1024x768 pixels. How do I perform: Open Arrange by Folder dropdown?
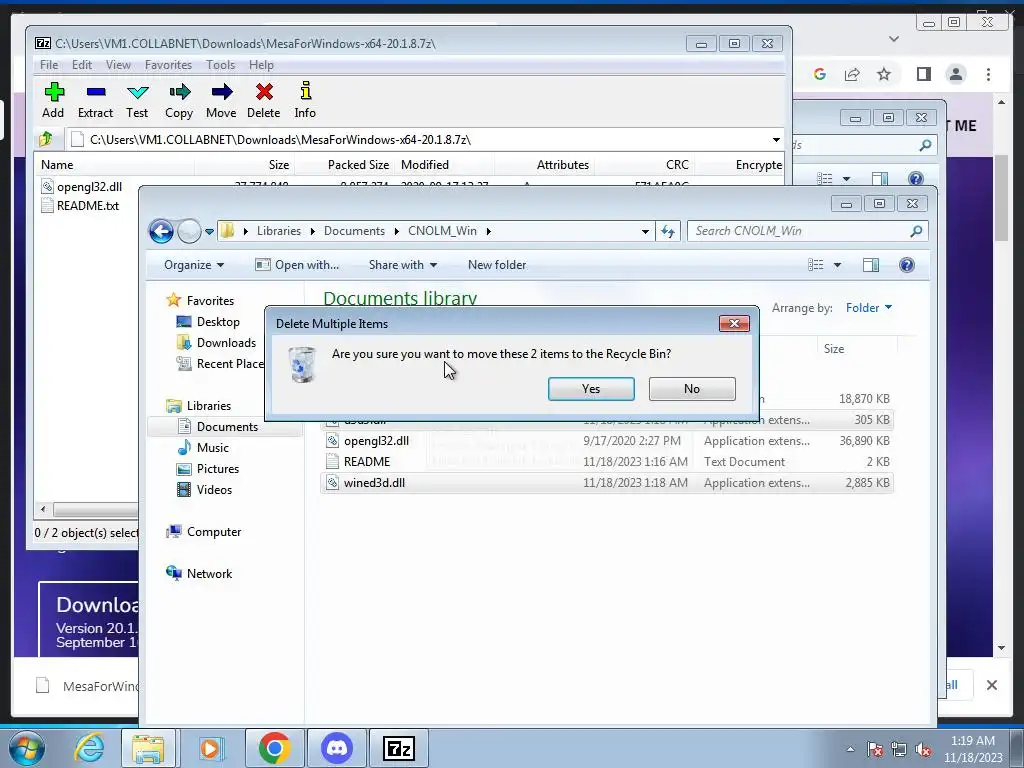869,308
